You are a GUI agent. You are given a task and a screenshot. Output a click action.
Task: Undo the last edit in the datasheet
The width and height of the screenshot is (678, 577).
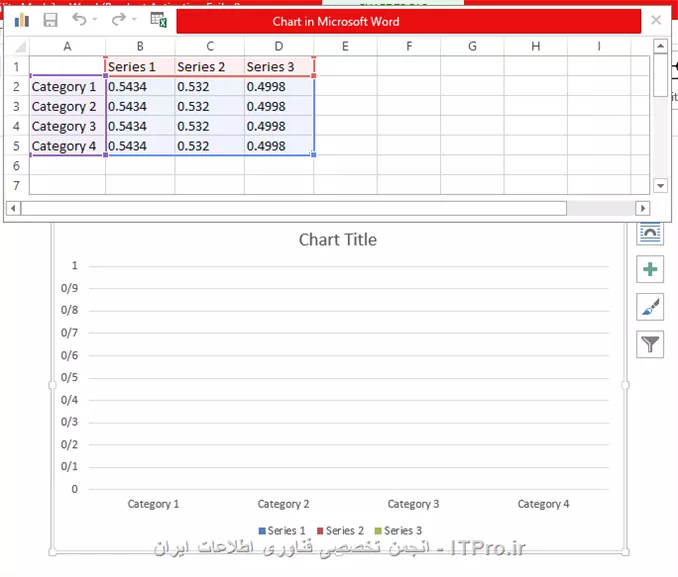click(79, 19)
